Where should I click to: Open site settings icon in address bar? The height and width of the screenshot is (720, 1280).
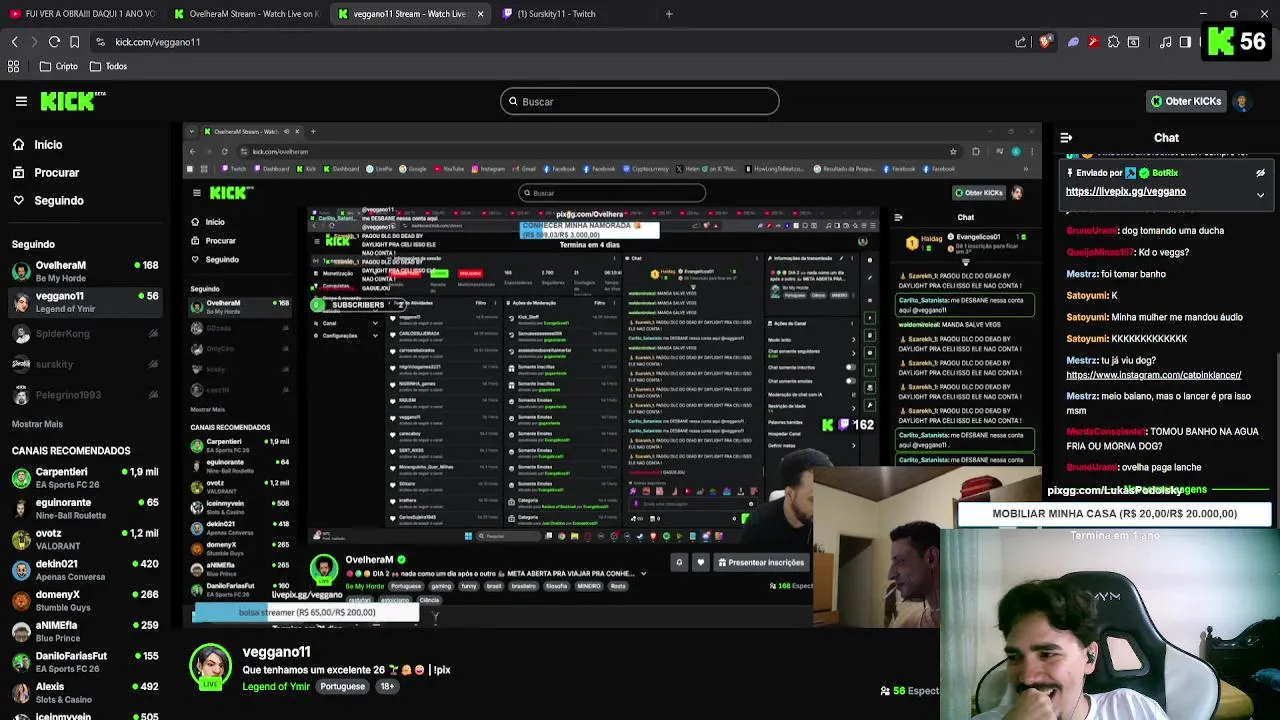point(100,42)
